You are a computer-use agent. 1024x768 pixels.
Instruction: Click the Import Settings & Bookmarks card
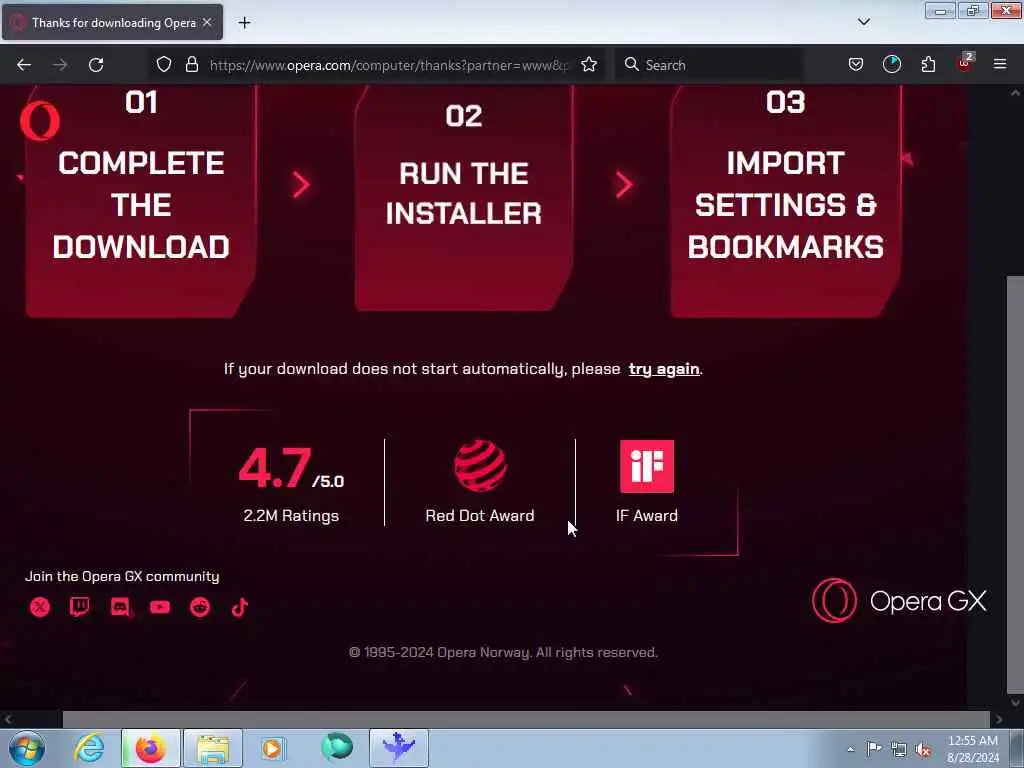pyautogui.click(x=786, y=201)
